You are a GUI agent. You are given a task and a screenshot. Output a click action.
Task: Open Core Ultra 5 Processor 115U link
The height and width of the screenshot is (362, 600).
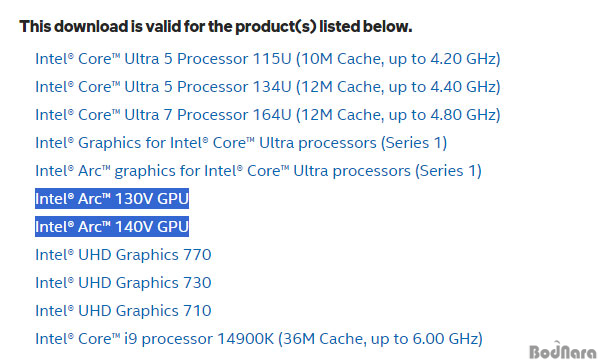[x=267, y=59]
